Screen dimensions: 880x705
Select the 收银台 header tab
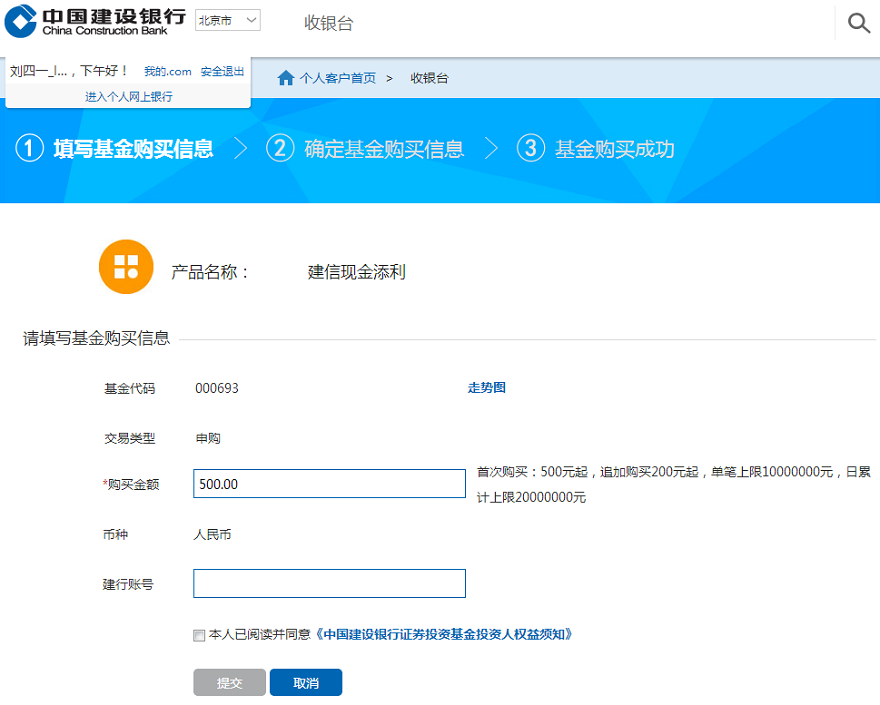(329, 23)
